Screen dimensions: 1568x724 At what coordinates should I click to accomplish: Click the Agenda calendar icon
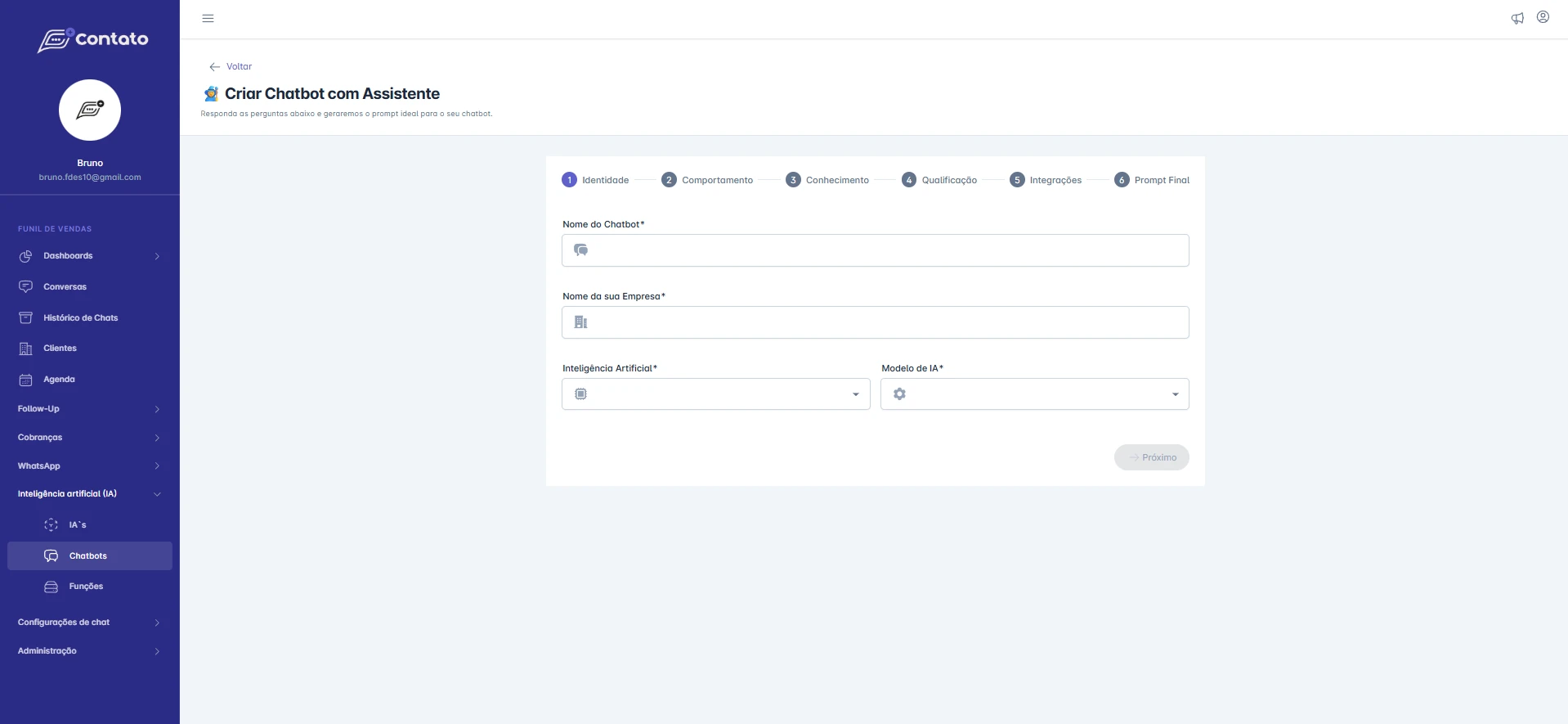tap(25, 380)
